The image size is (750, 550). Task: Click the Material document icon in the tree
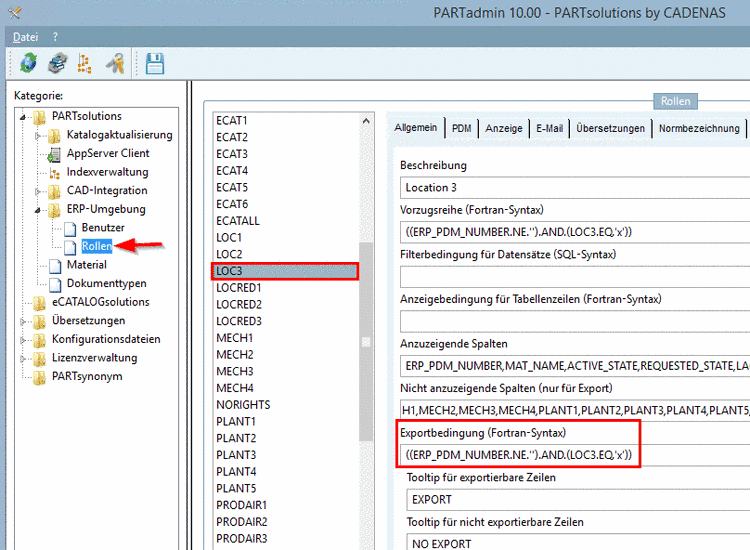tap(56, 265)
